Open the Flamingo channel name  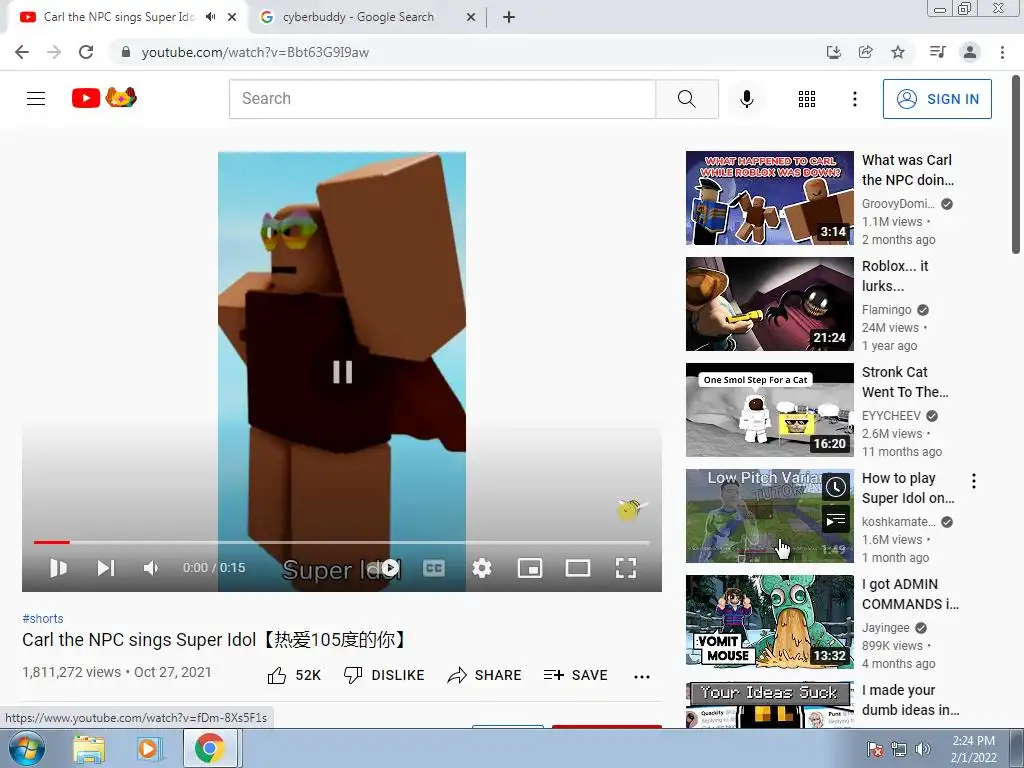[886, 310]
